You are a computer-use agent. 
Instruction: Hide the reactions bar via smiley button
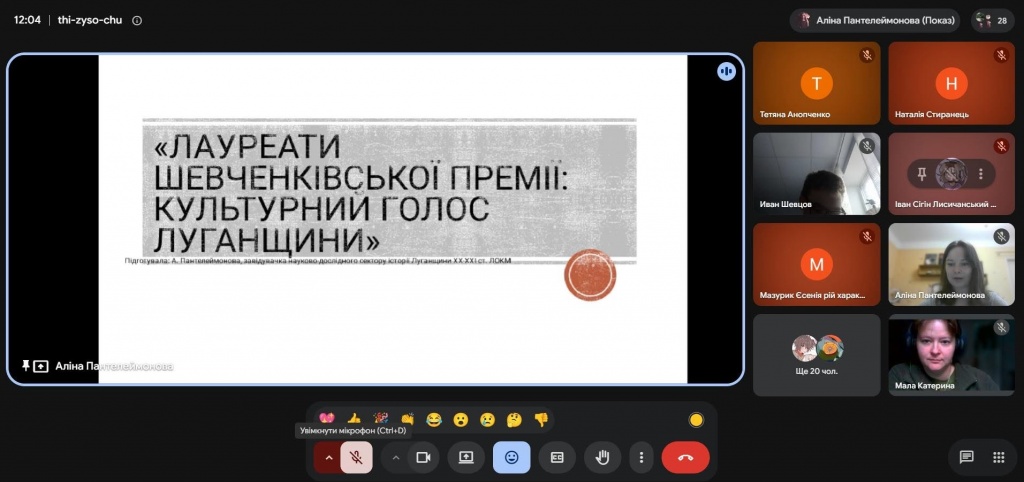click(511, 457)
